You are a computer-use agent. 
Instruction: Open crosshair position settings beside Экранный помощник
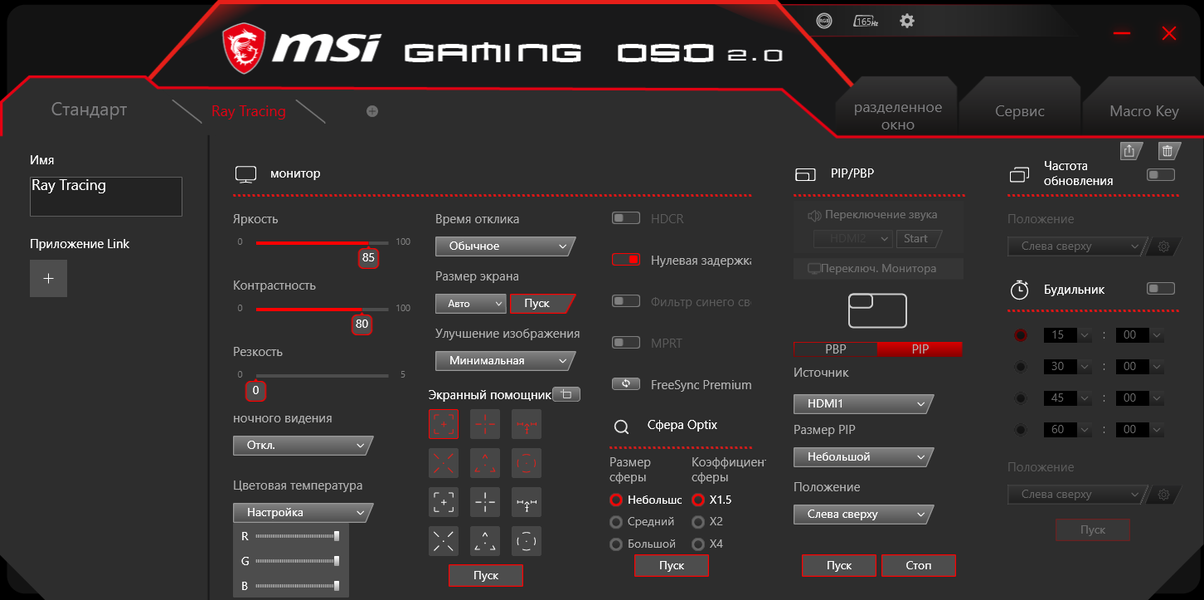(x=566, y=394)
